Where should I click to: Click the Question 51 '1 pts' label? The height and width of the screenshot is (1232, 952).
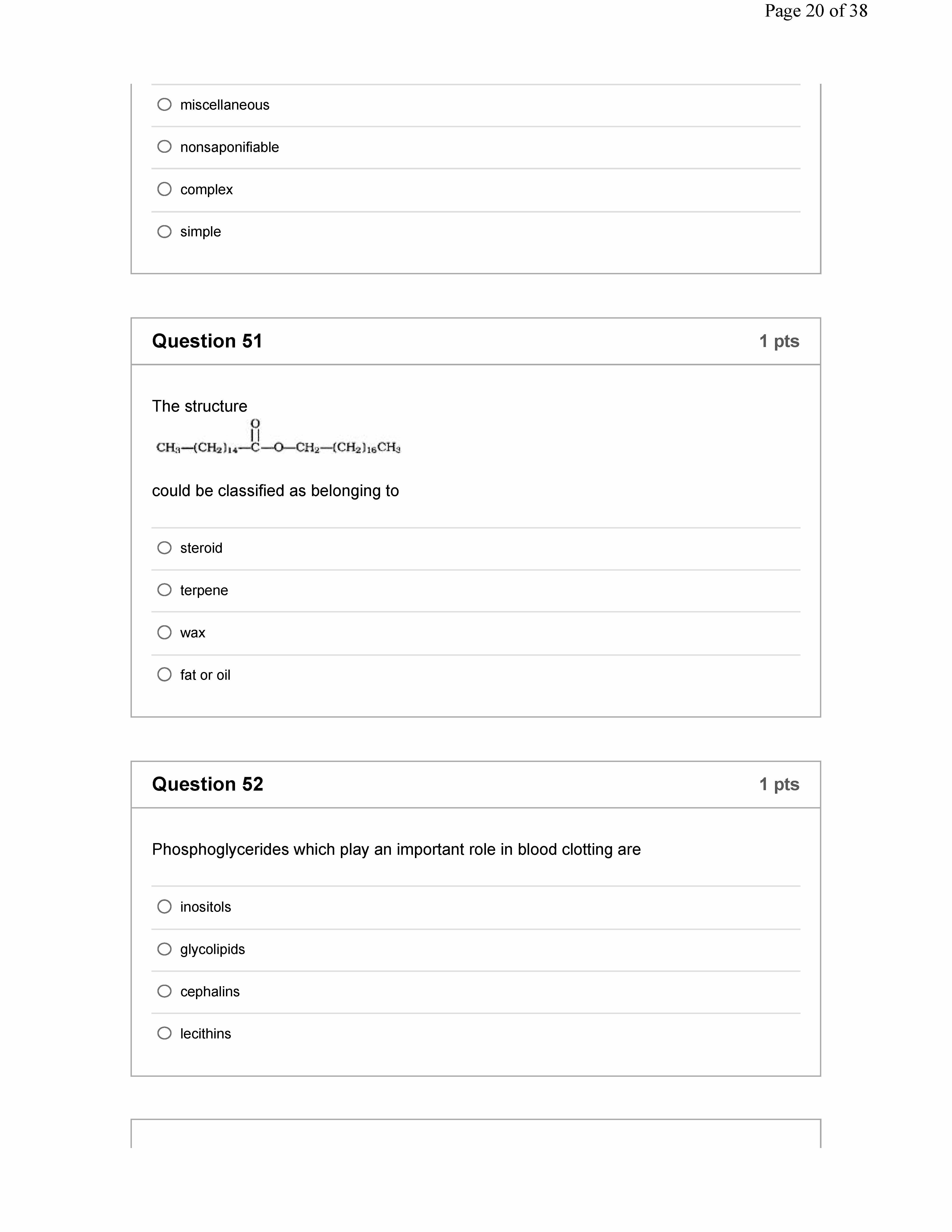779,341
